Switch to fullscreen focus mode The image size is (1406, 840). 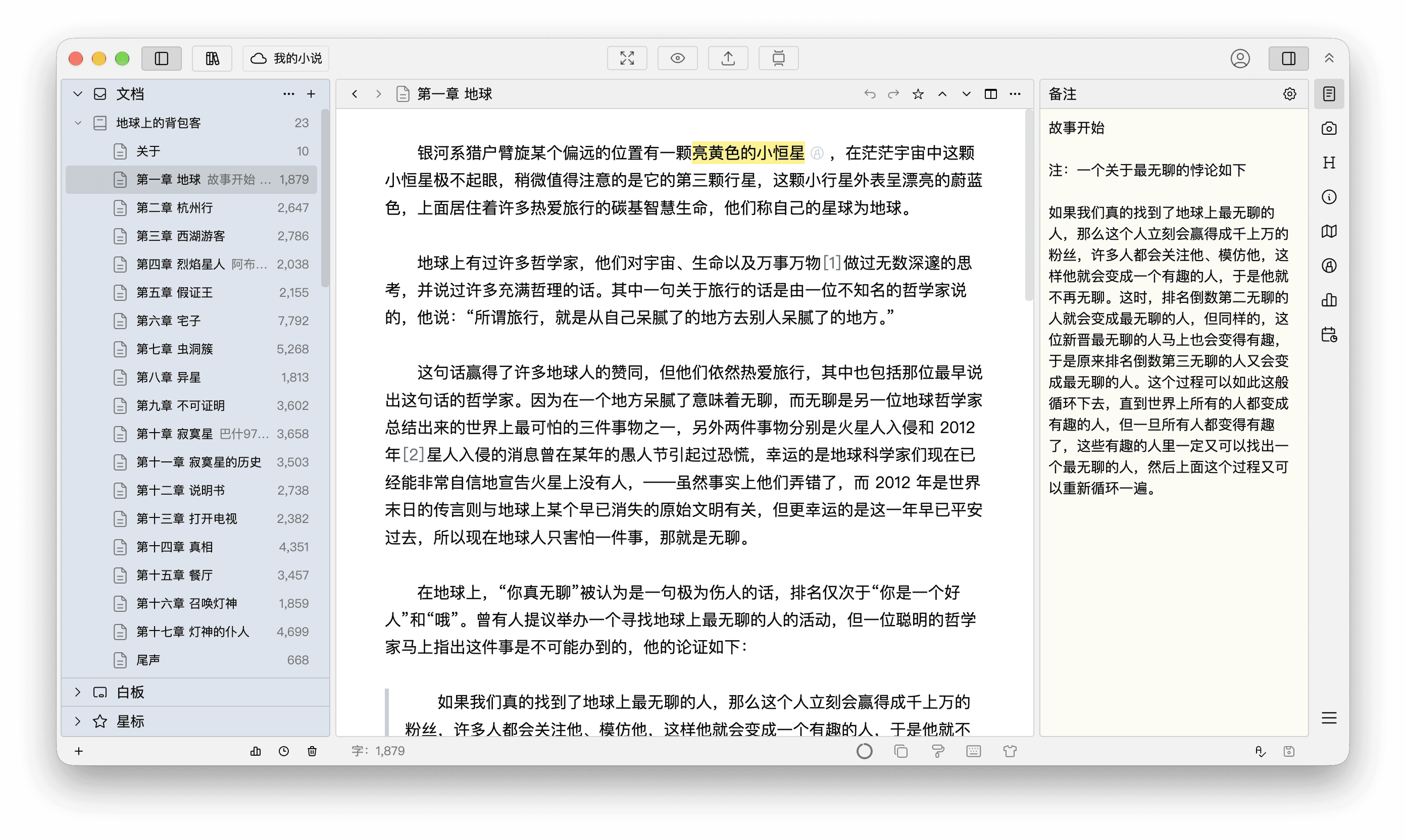click(x=627, y=58)
